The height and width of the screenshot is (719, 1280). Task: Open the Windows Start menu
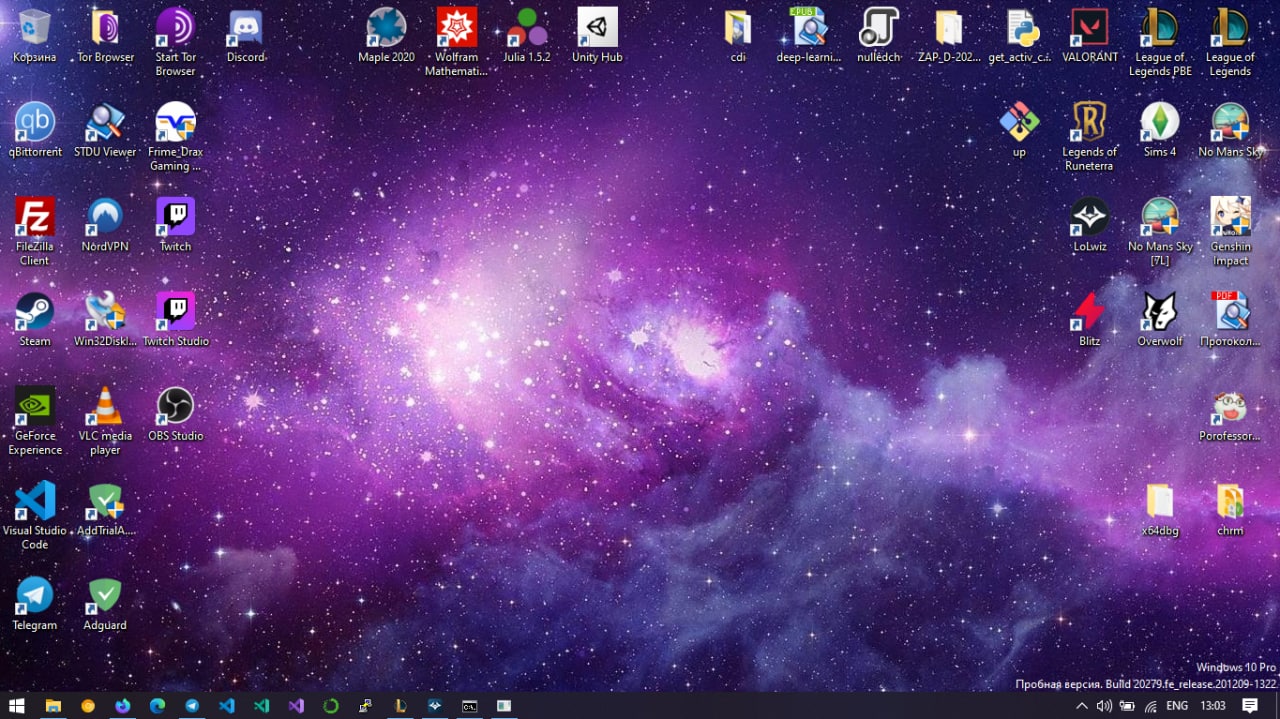point(17,705)
